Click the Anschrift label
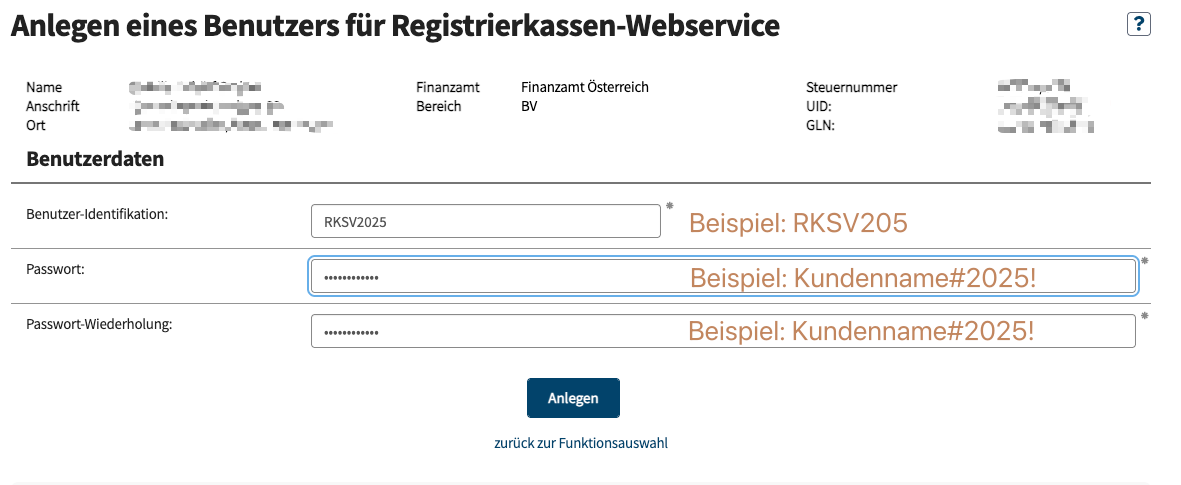 click(53, 106)
